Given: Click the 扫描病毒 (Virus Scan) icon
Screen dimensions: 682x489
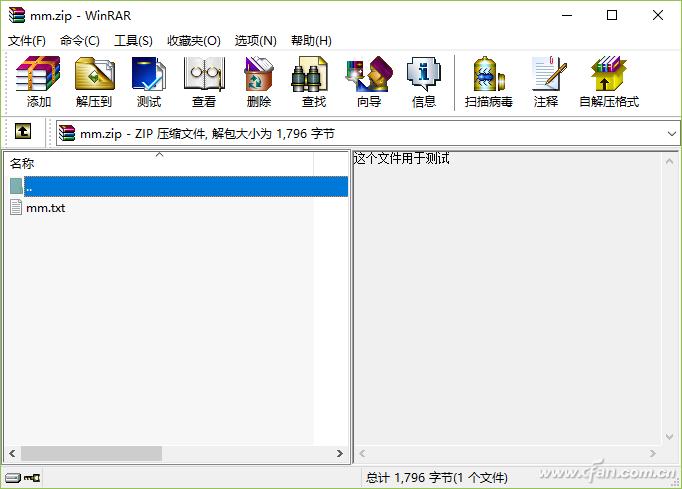Looking at the screenshot, I should 488,82.
